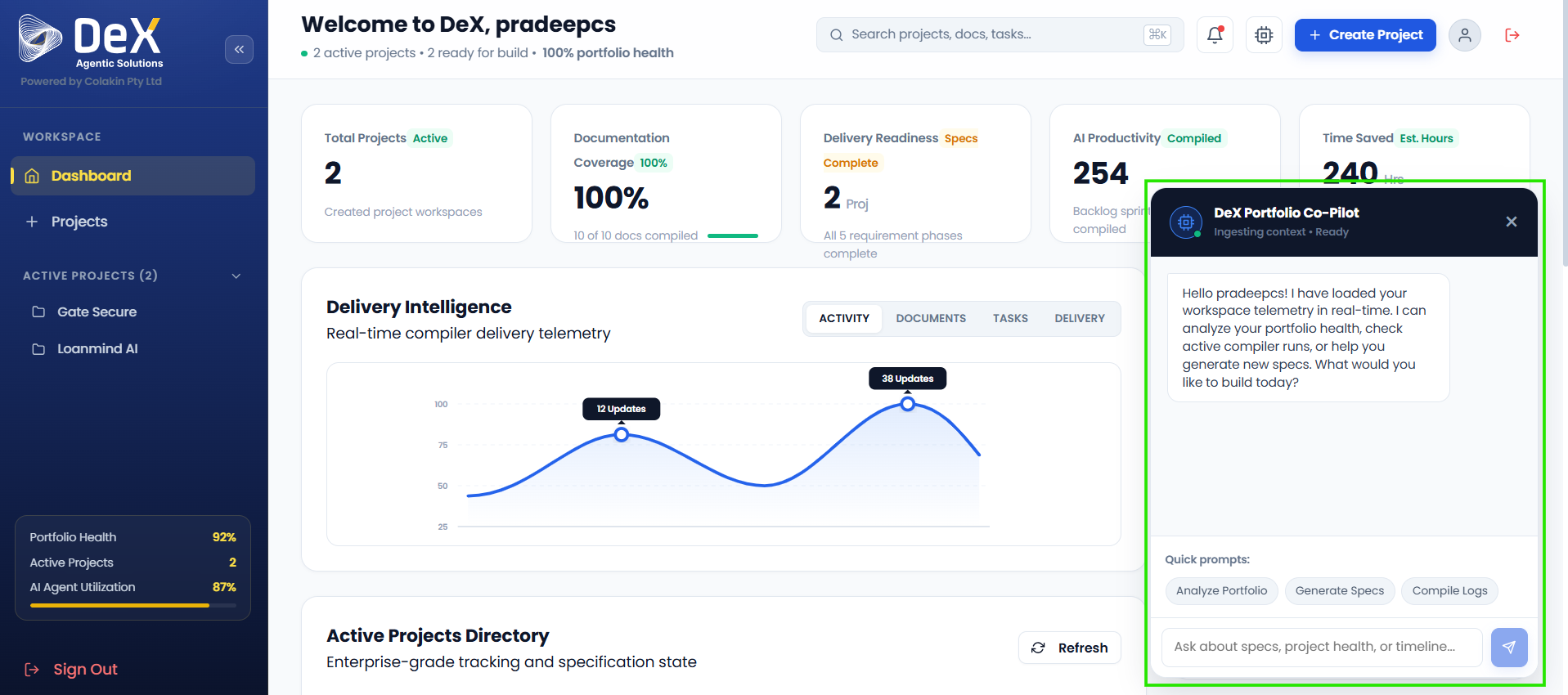Switch to the Documents tab
The height and width of the screenshot is (695, 1568).
tap(931, 318)
